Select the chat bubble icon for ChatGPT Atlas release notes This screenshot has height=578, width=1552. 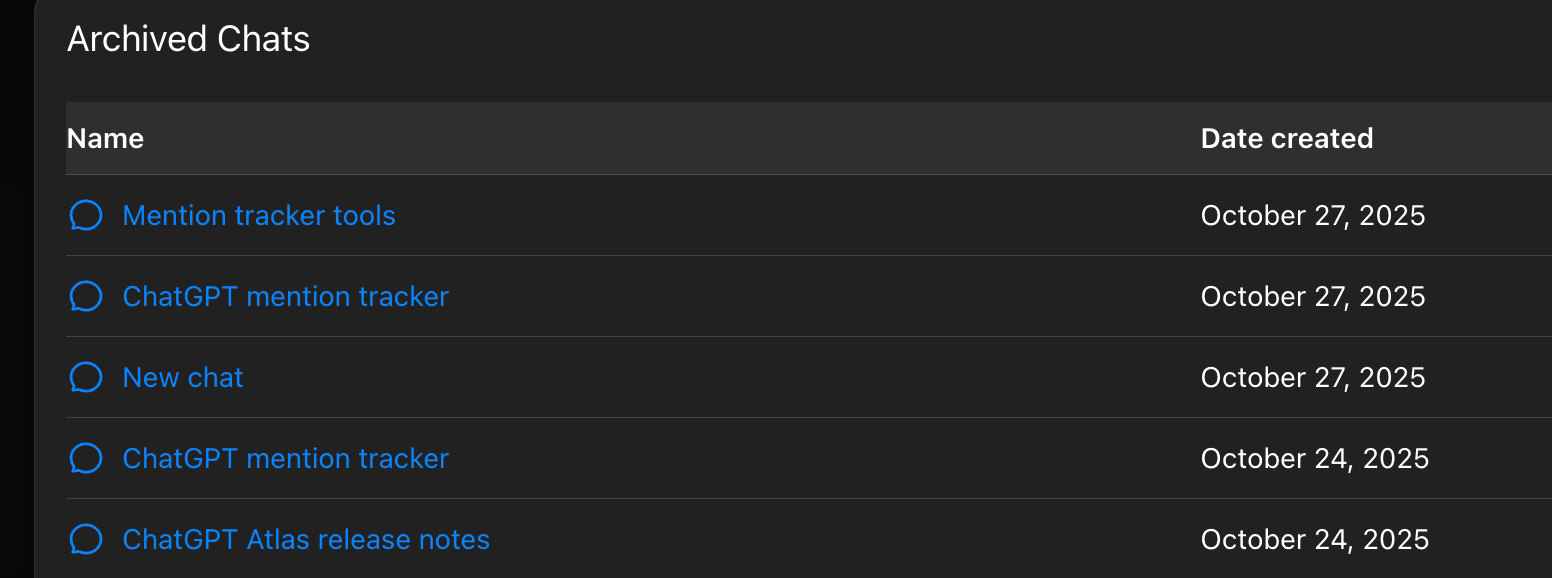coord(86,538)
